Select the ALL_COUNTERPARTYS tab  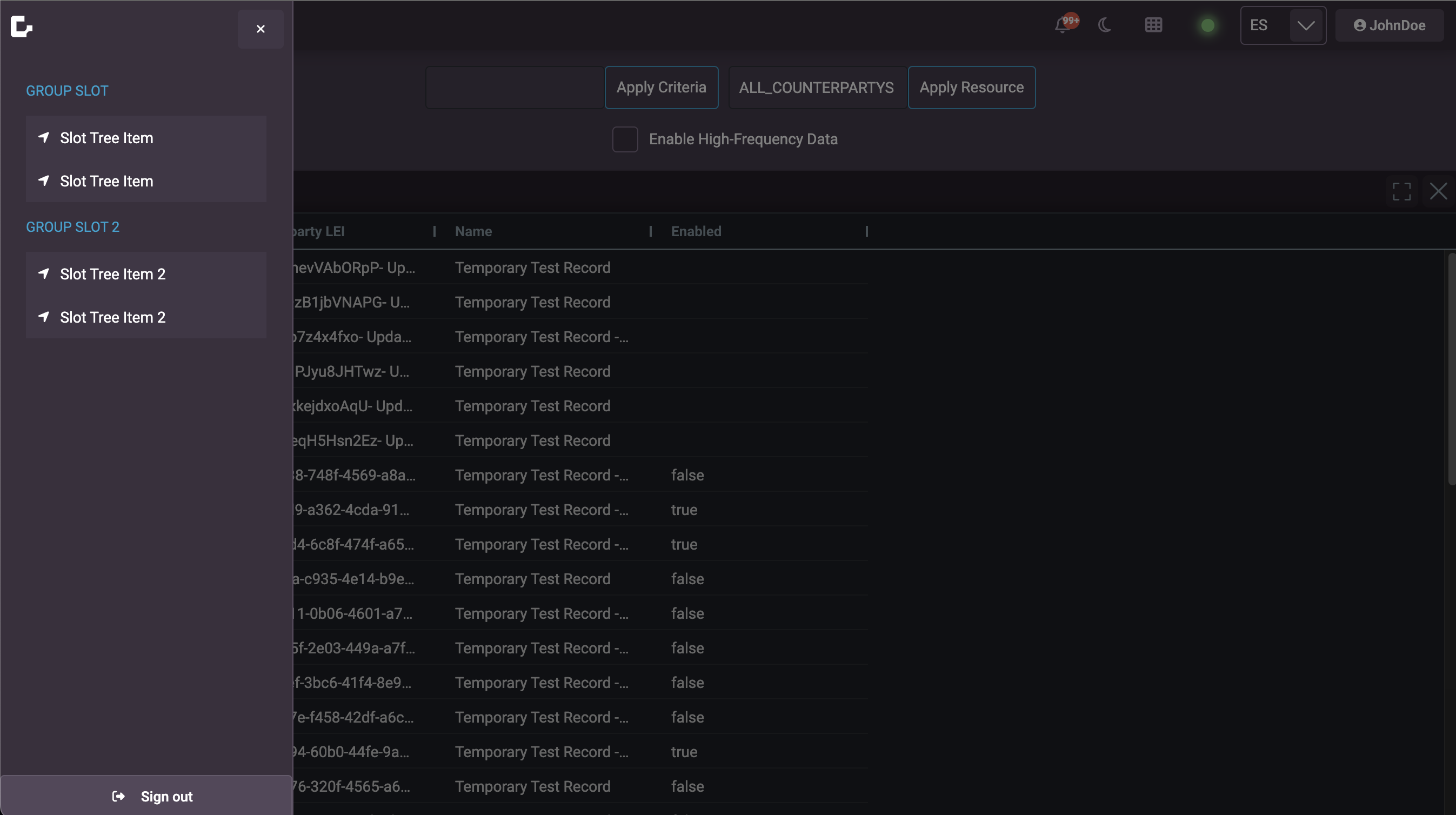pyautogui.click(x=816, y=87)
